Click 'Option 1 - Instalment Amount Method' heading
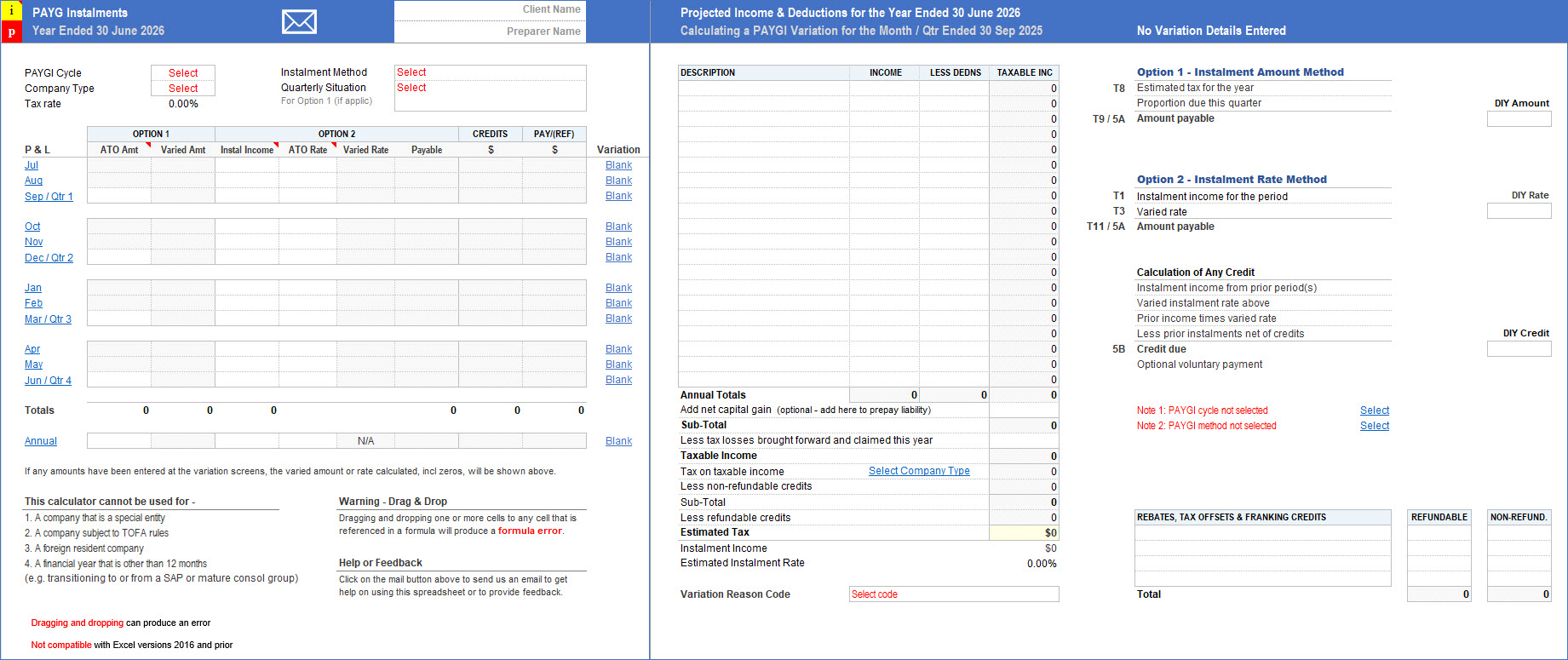The width and height of the screenshot is (1568, 660). pos(1240,72)
